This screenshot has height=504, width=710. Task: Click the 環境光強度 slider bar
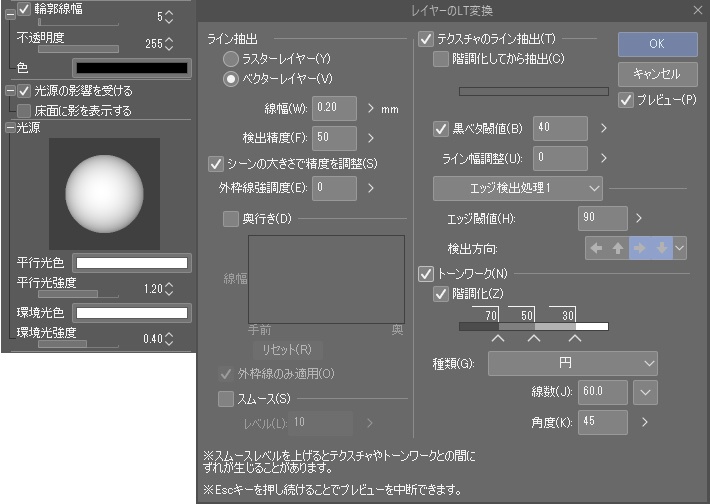(x=78, y=344)
